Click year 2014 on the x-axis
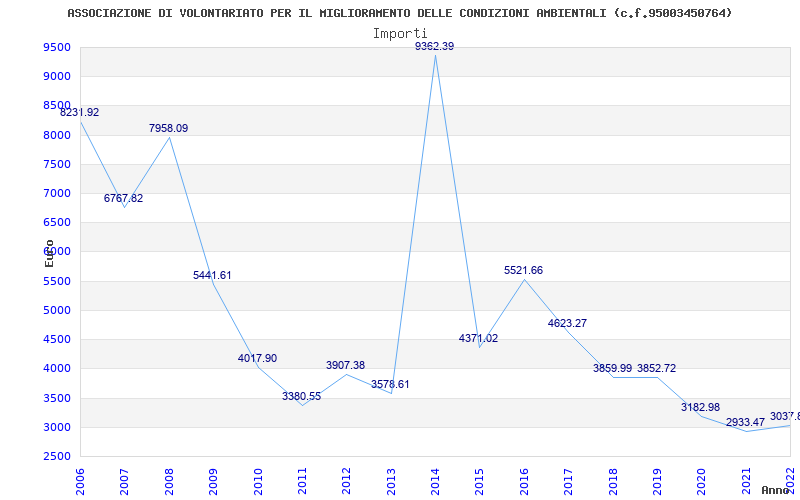 pyautogui.click(x=435, y=481)
